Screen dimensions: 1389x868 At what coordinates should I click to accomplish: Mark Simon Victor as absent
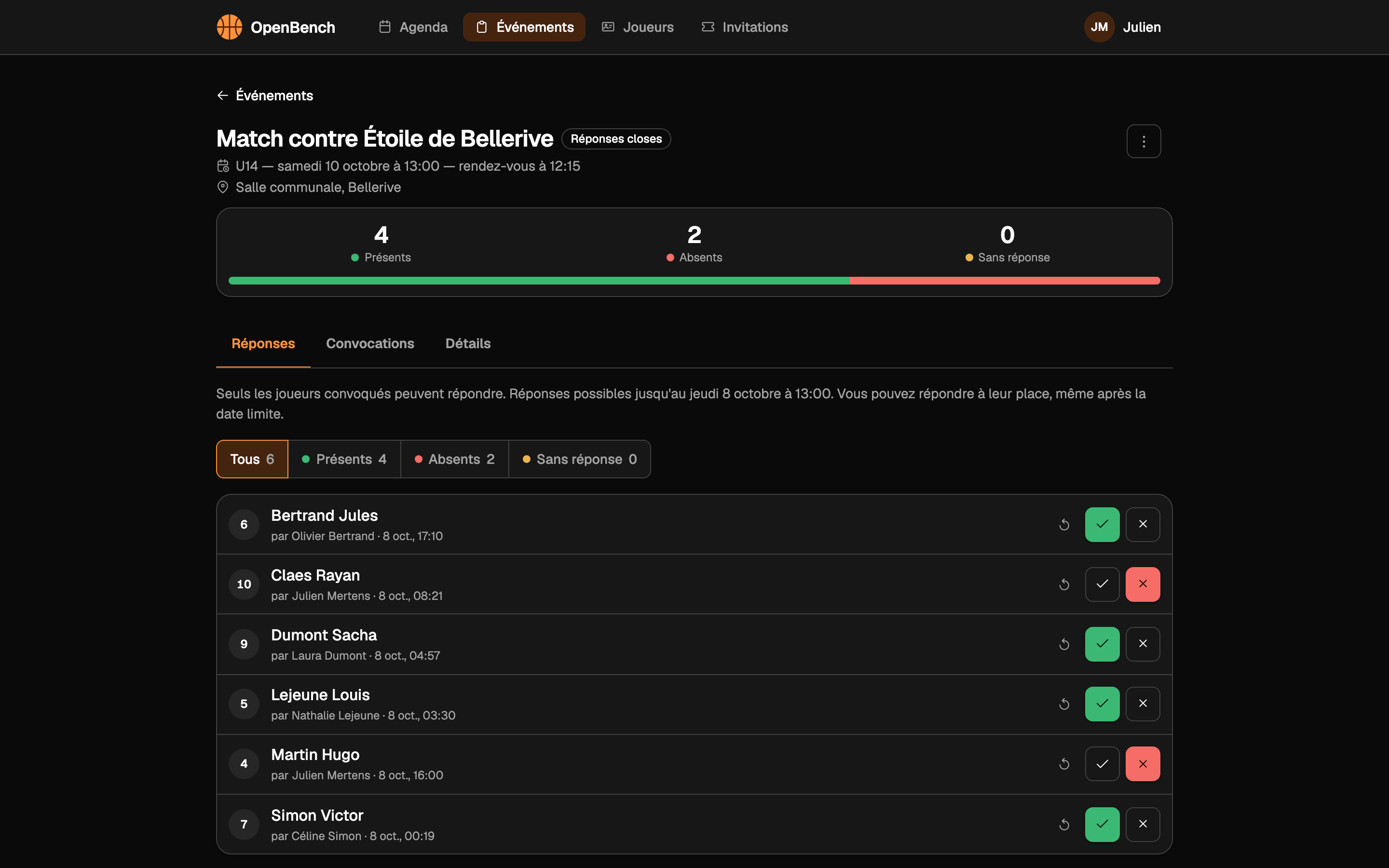click(x=1143, y=825)
